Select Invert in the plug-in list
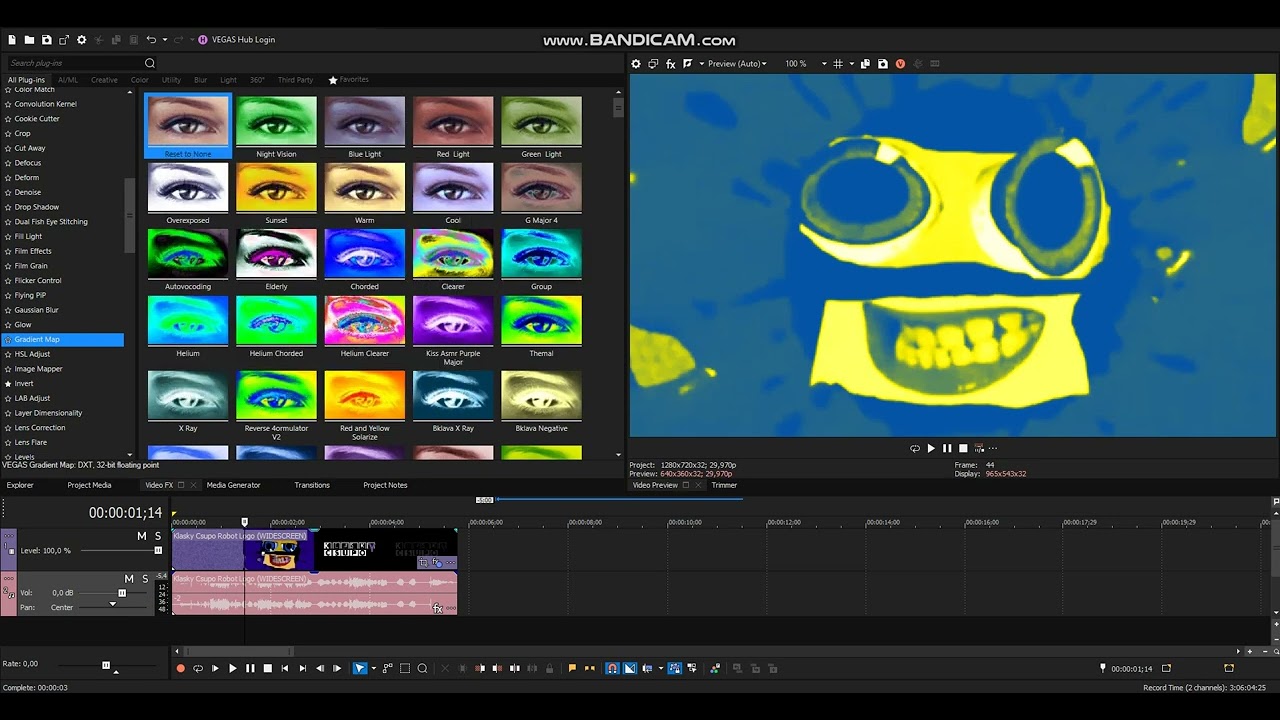This screenshot has width=1280, height=720. [24, 384]
